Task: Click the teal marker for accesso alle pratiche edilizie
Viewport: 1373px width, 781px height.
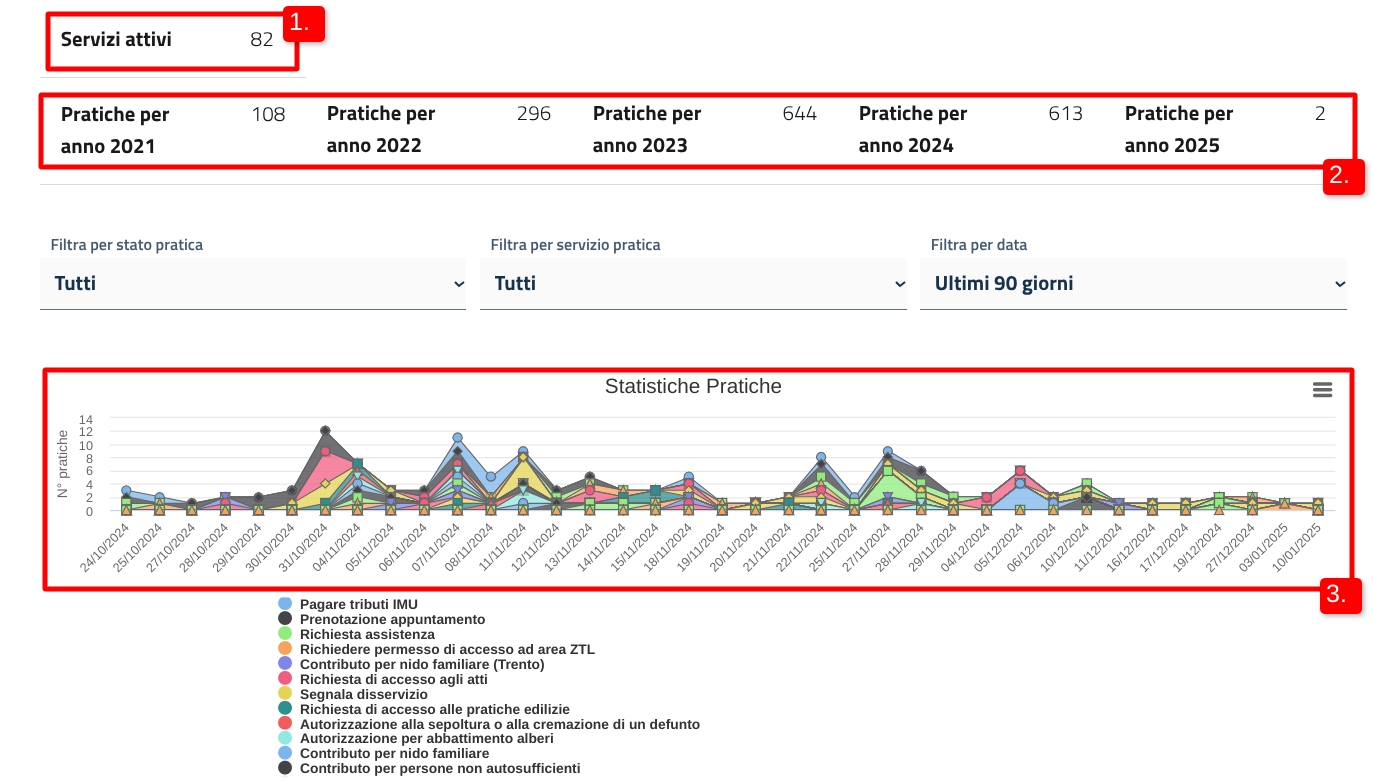Action: point(285,708)
